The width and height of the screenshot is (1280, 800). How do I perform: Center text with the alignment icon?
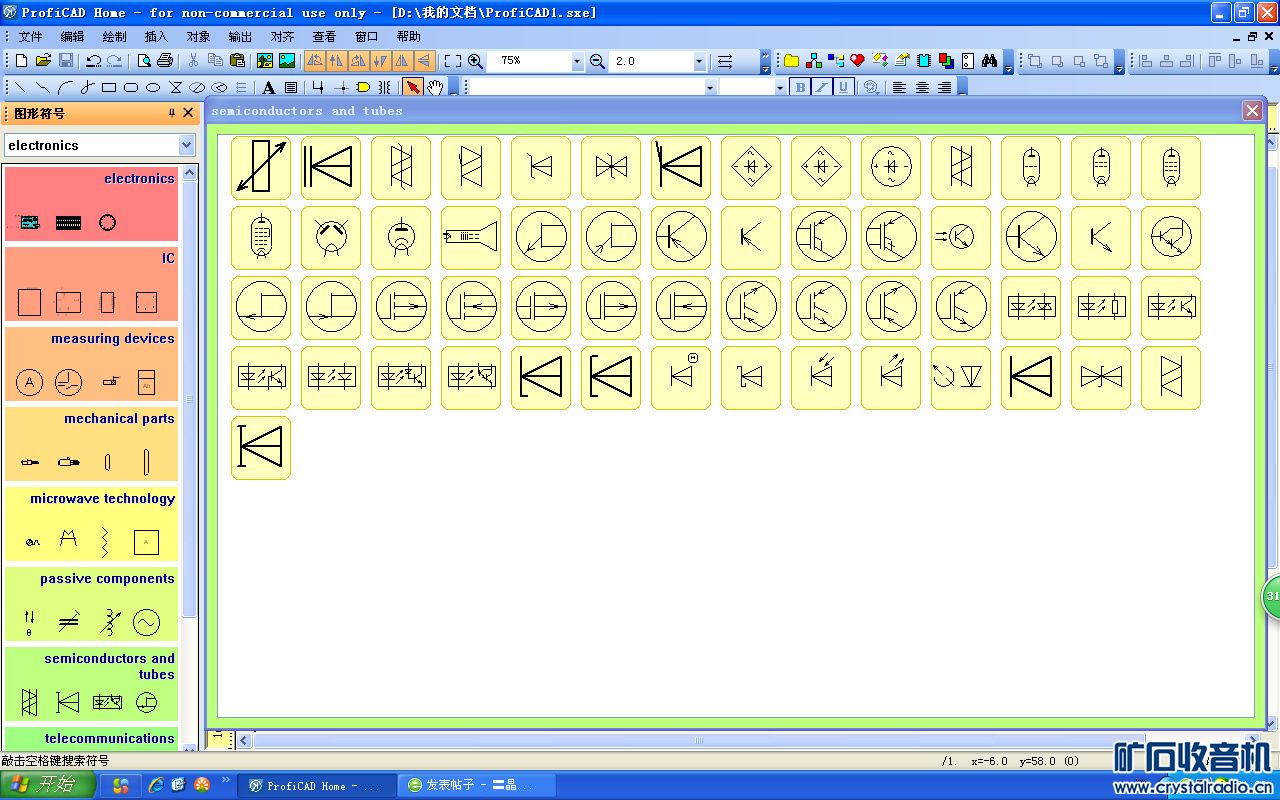pos(922,87)
